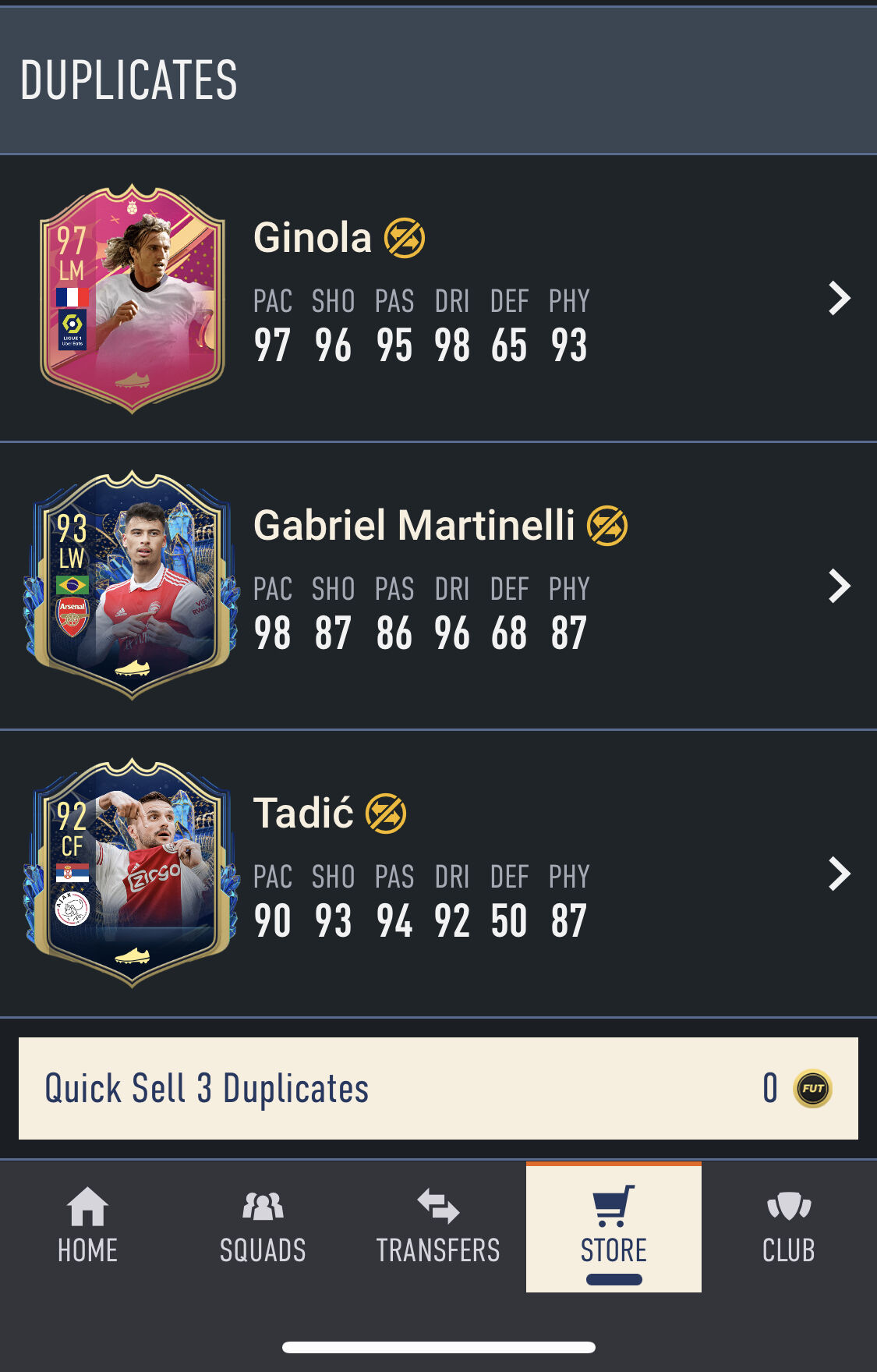Image resolution: width=877 pixels, height=1372 pixels.
Task: Open the Club tab
Action: pos(789,1226)
